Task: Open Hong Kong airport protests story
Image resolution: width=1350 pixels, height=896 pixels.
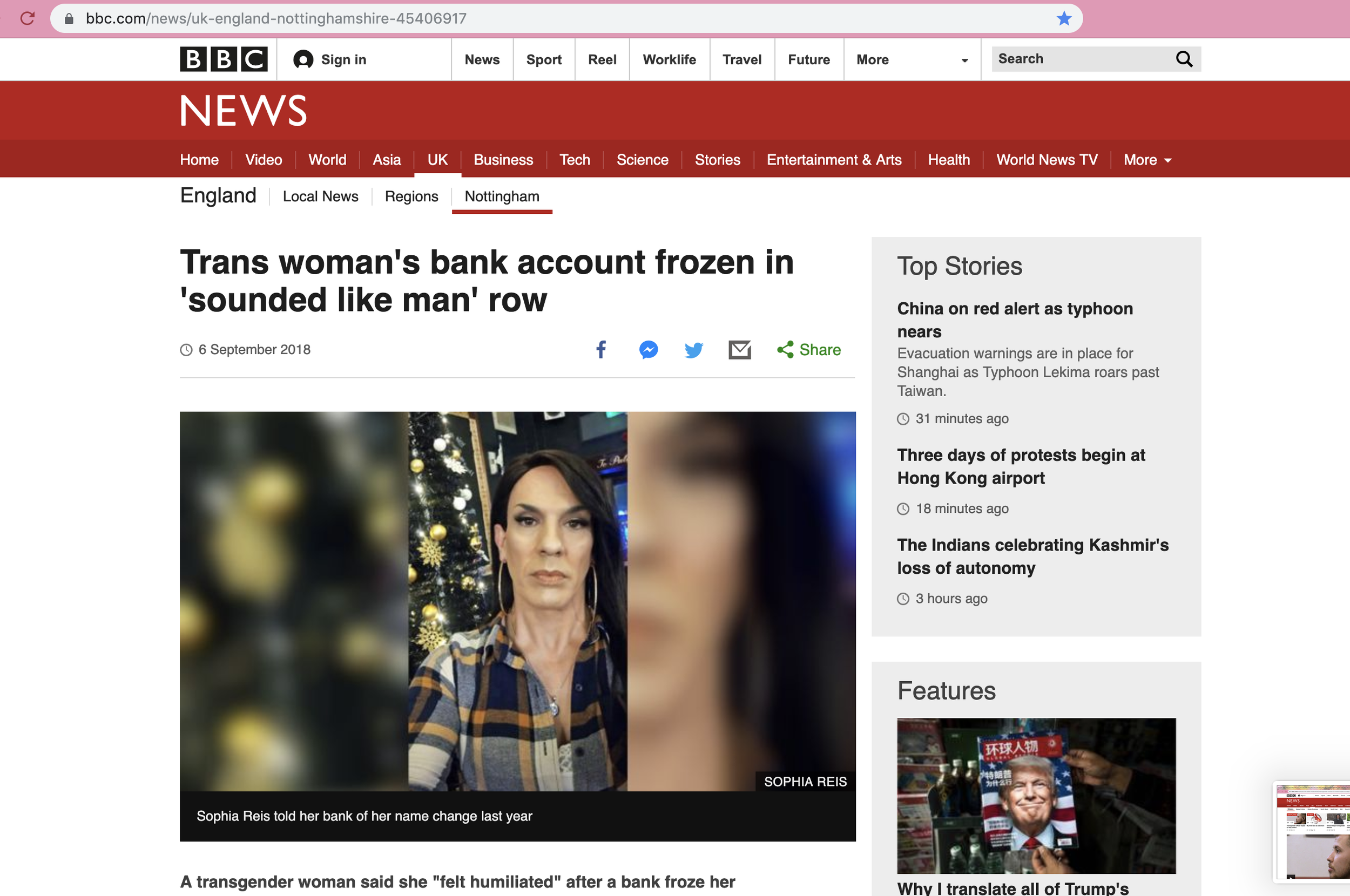Action: pyautogui.click(x=1021, y=467)
